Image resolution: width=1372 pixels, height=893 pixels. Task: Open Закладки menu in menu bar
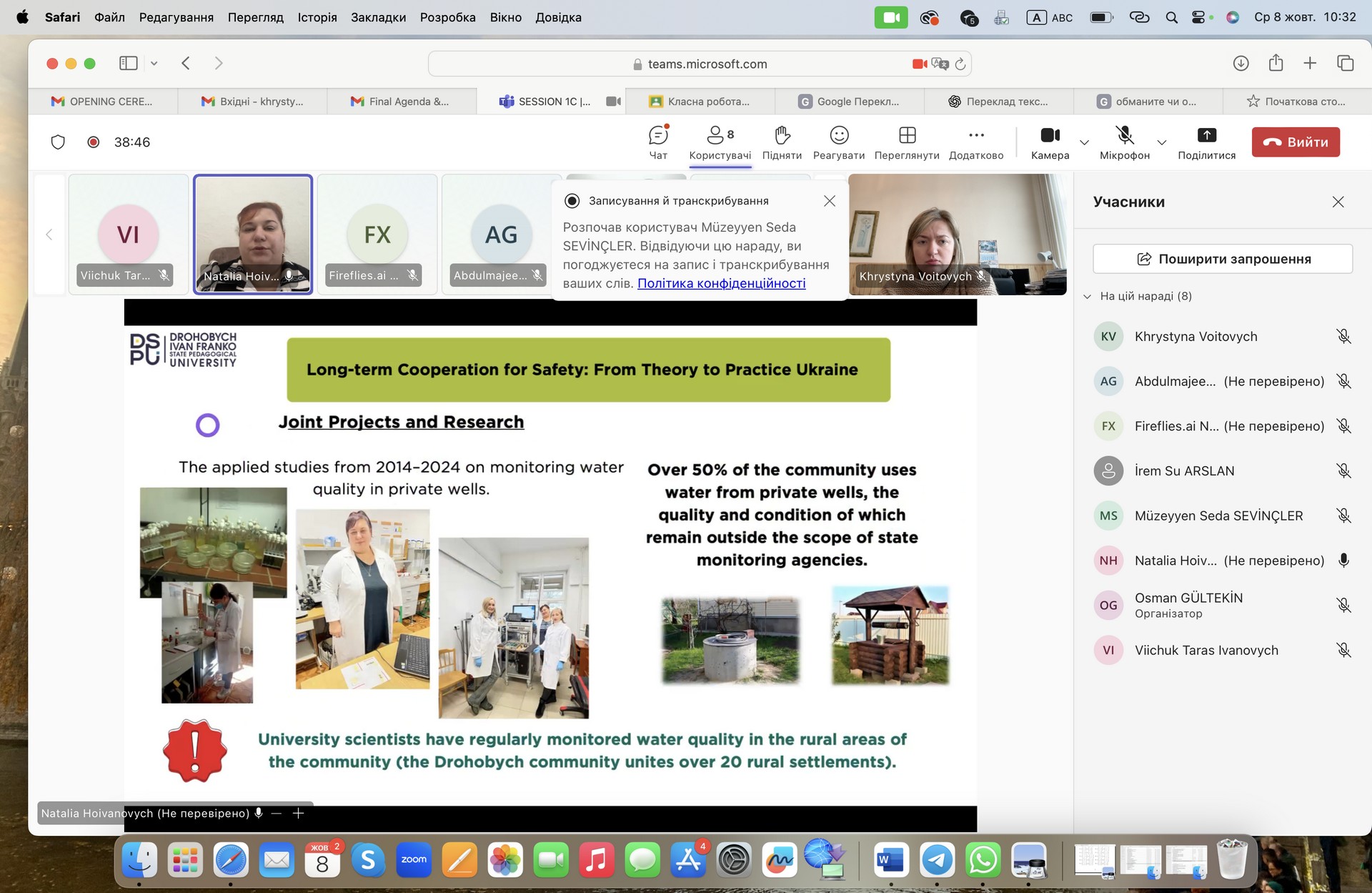pos(378,17)
